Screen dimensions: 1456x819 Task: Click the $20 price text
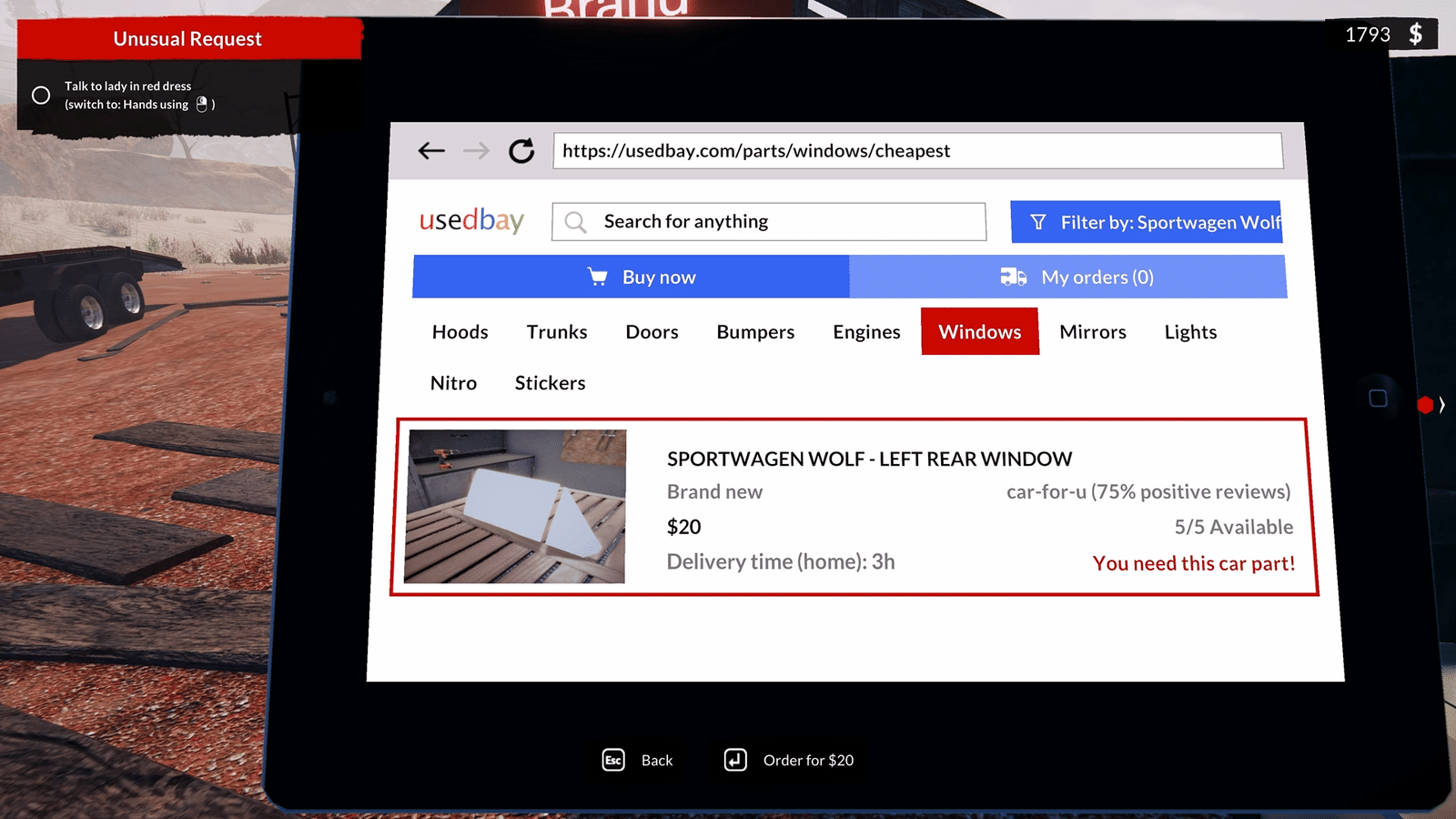[x=684, y=527]
